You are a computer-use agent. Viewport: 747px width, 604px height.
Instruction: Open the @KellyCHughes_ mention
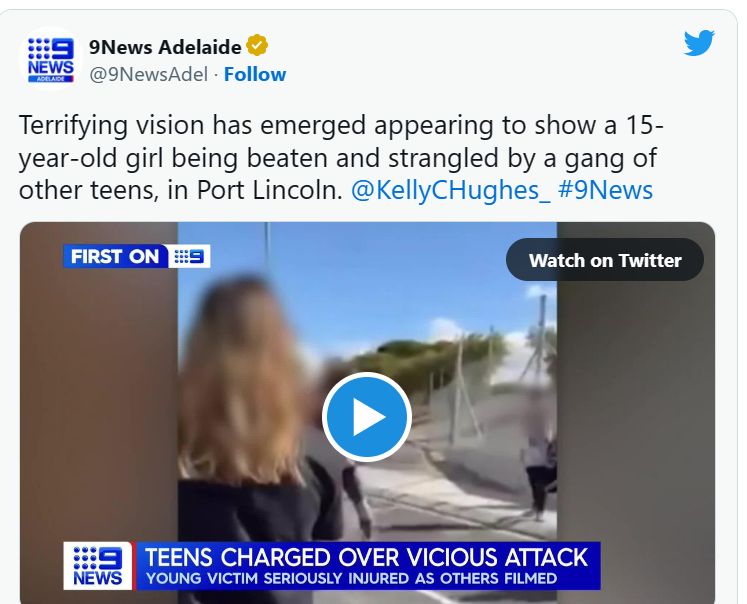[x=451, y=190]
